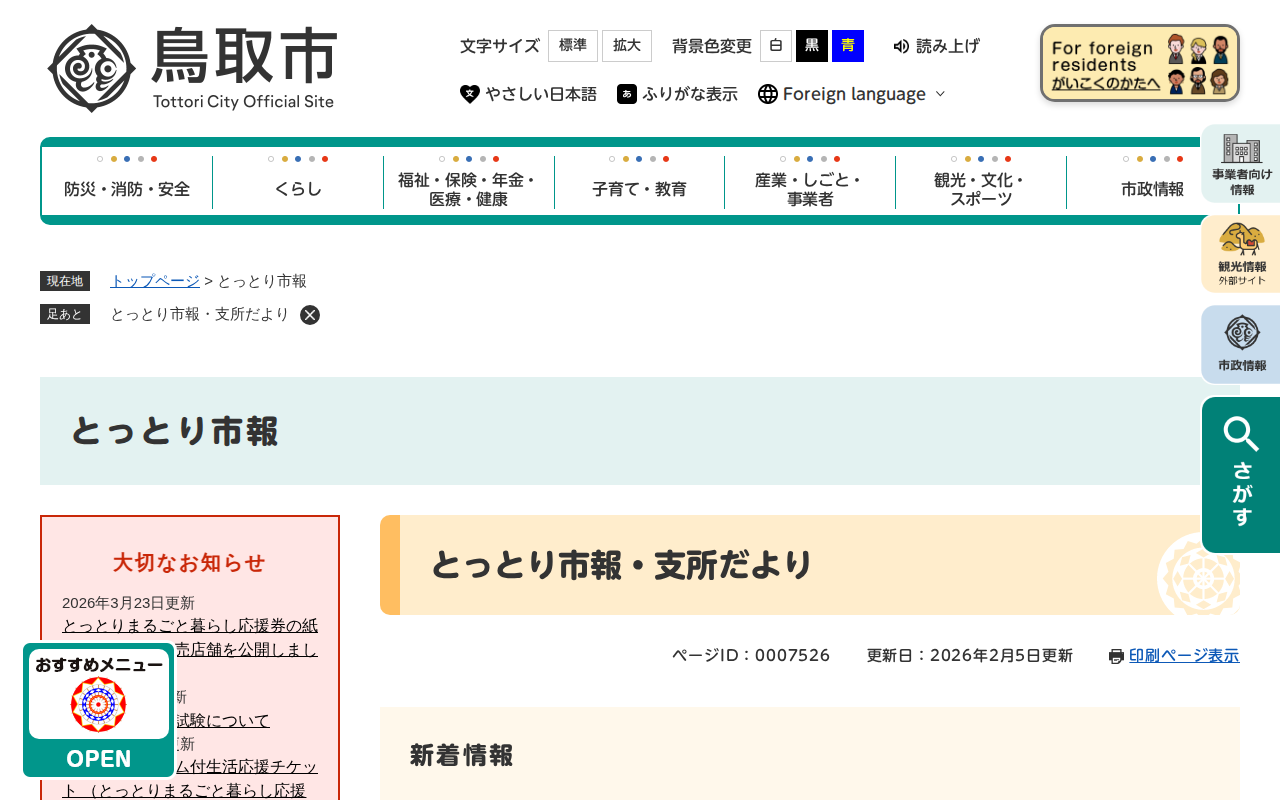Image resolution: width=1280 pixels, height=800 pixels.
Task: Open the search panel with magnifier icon
Action: 1241,475
